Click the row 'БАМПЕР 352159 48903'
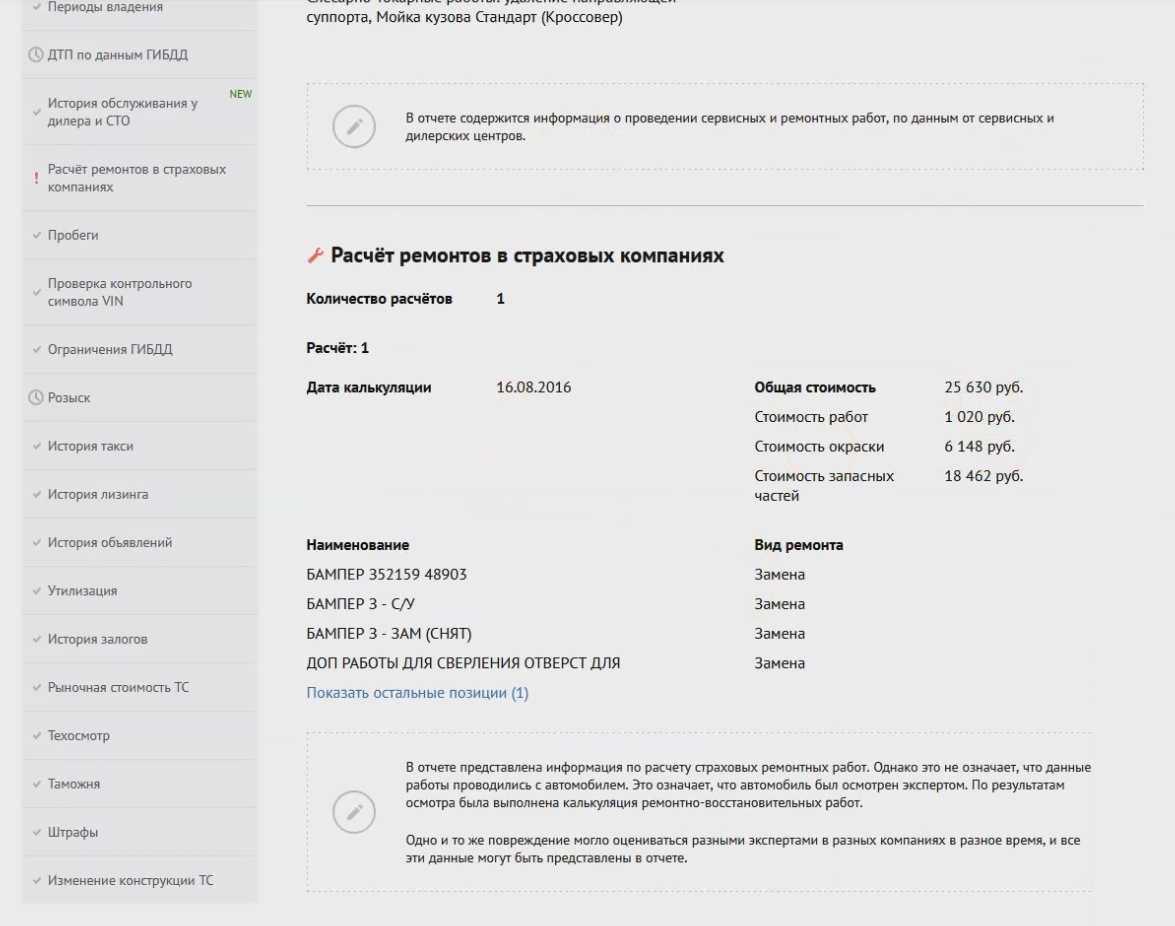 387,575
